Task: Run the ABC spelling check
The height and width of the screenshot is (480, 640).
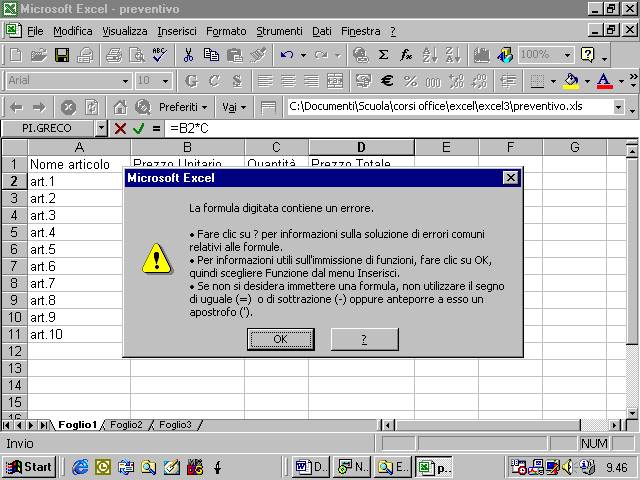Action: coord(160,55)
